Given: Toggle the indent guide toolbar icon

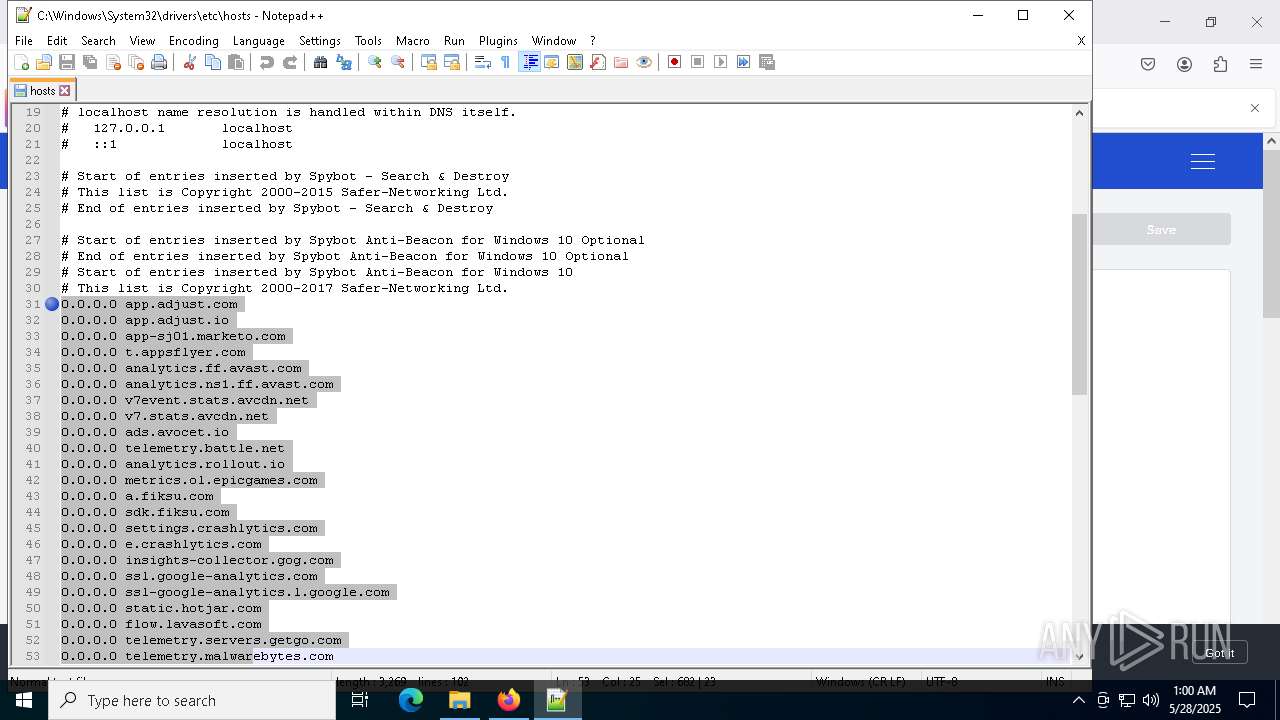Looking at the screenshot, I should tap(530, 62).
